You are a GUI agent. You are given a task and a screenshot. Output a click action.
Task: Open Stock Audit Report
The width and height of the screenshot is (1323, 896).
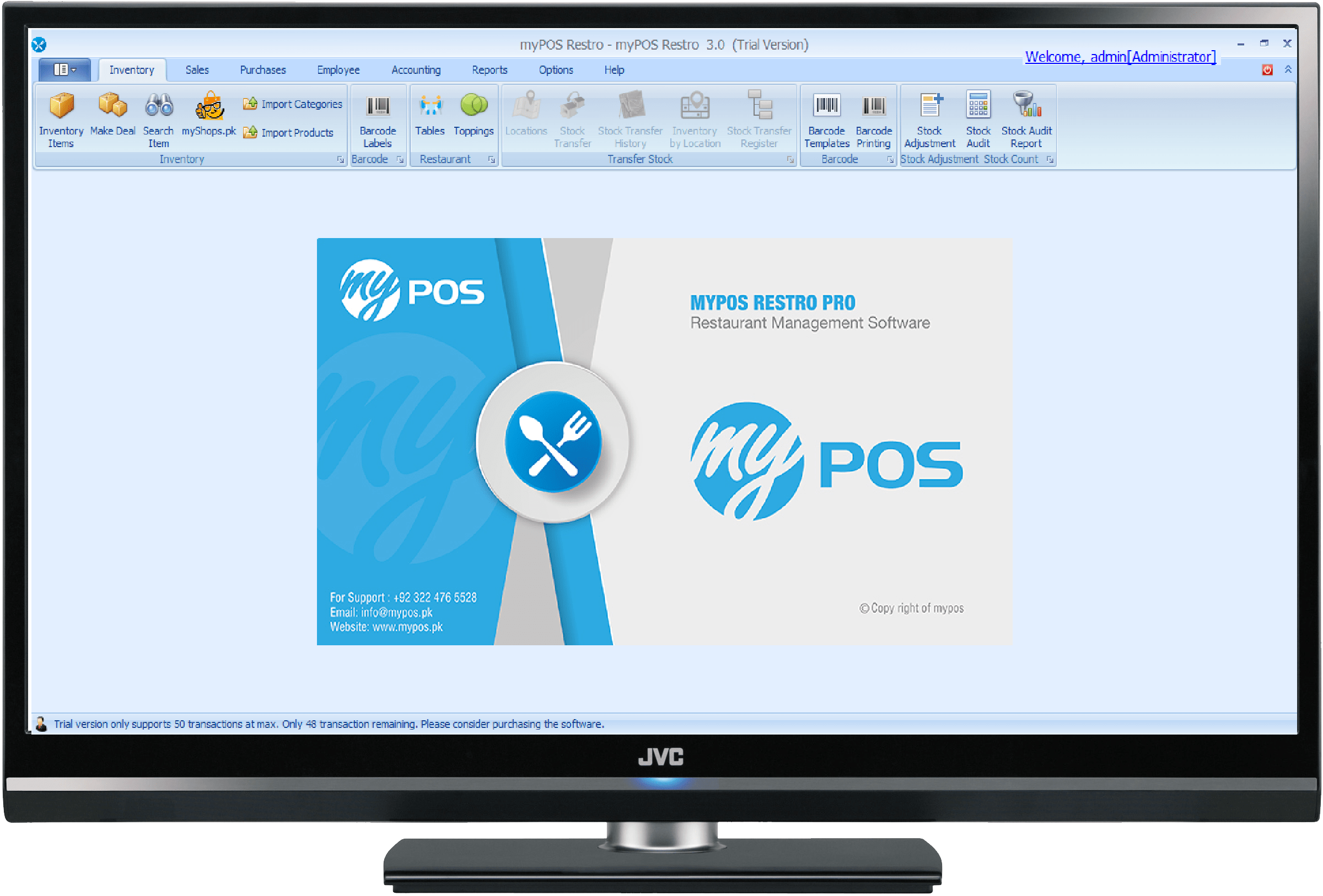click(x=1026, y=120)
